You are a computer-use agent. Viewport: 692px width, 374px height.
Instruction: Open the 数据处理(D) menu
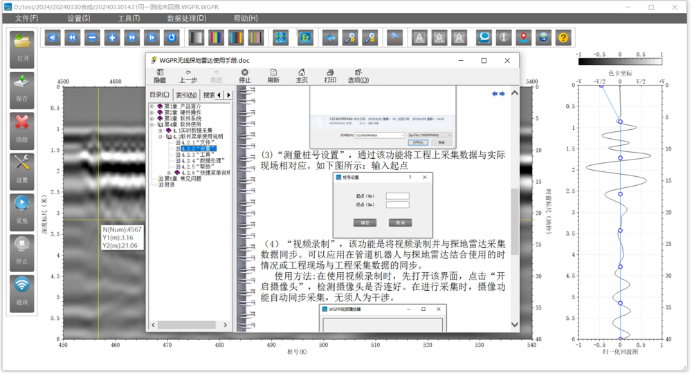pyautogui.click(x=186, y=18)
